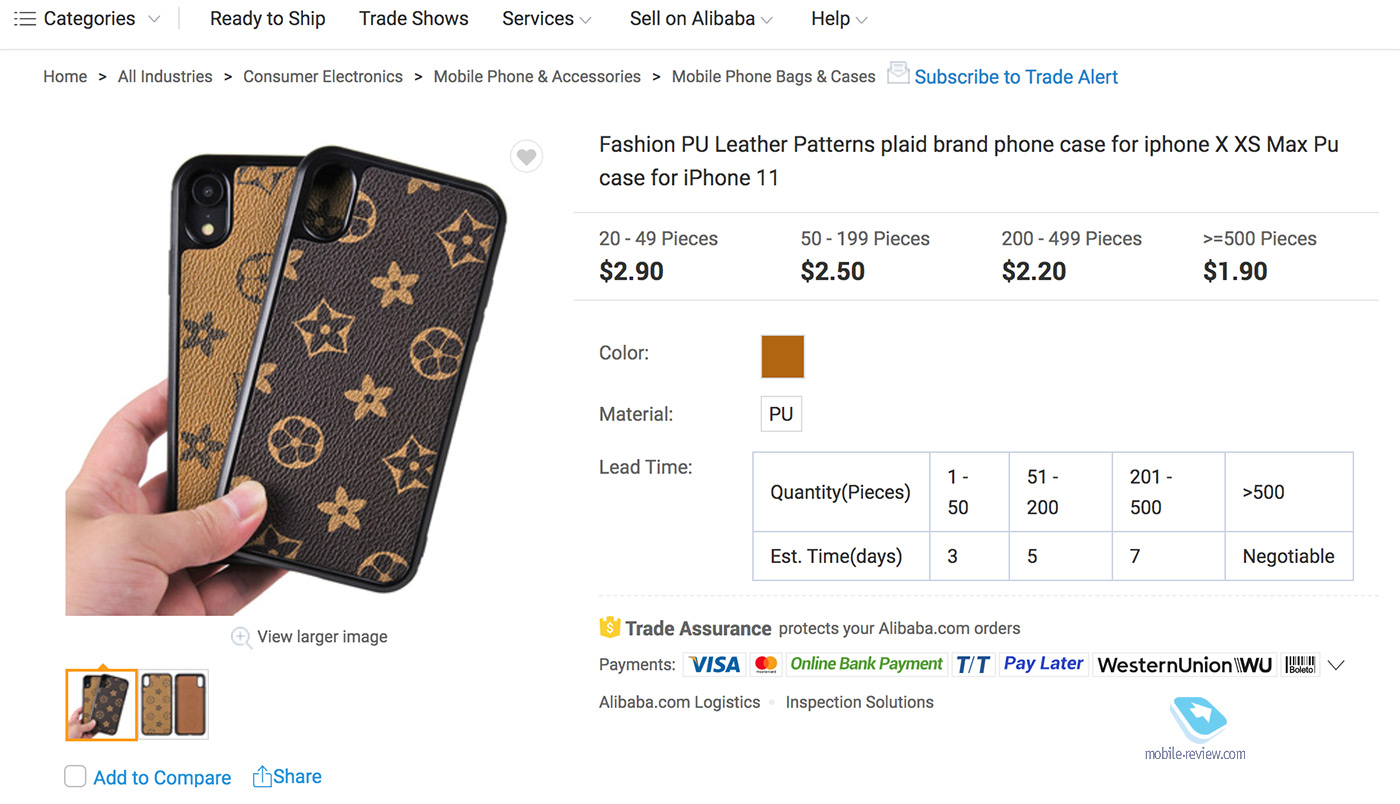Click the Trade Assurance shield icon
This screenshot has height=804, width=1400.
[x=610, y=628]
